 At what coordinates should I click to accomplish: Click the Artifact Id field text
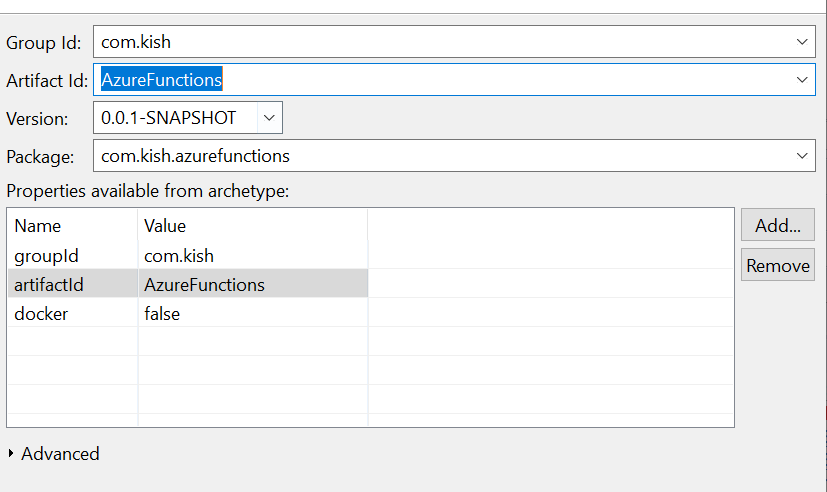(162, 80)
